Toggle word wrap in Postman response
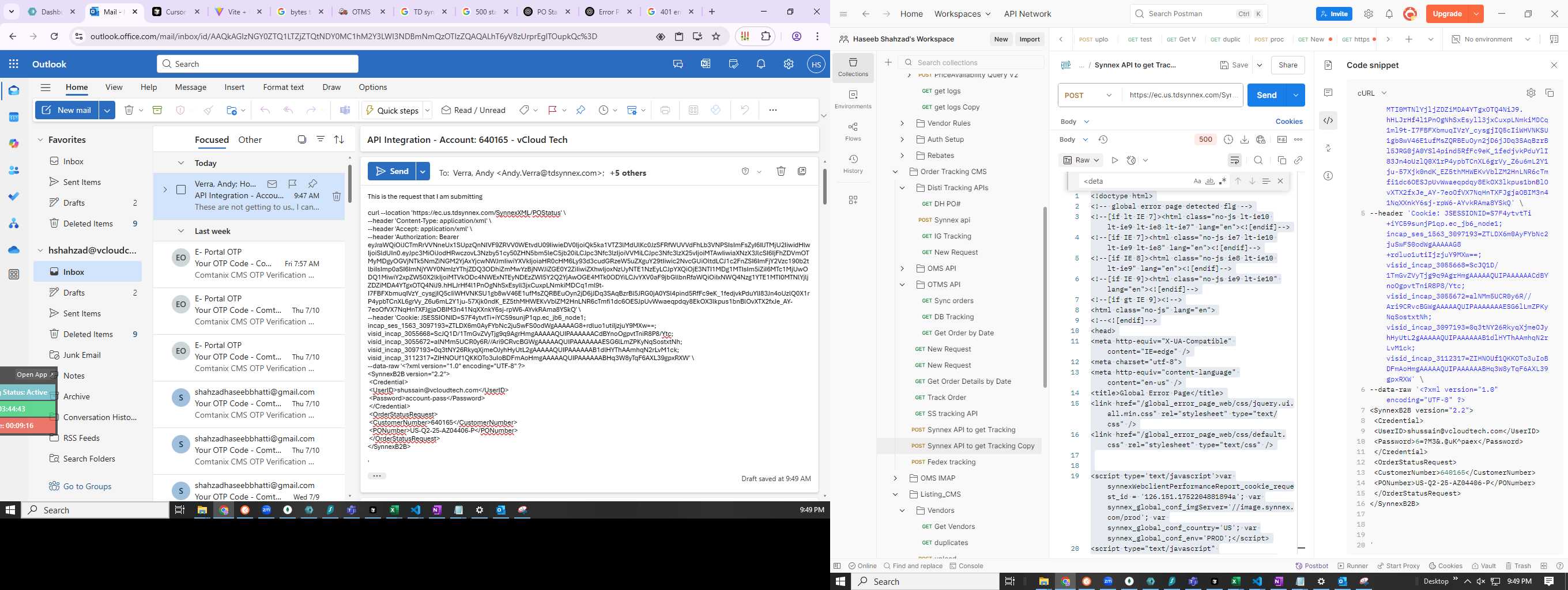Viewport: 1568px width, 590px height. coord(1234,160)
